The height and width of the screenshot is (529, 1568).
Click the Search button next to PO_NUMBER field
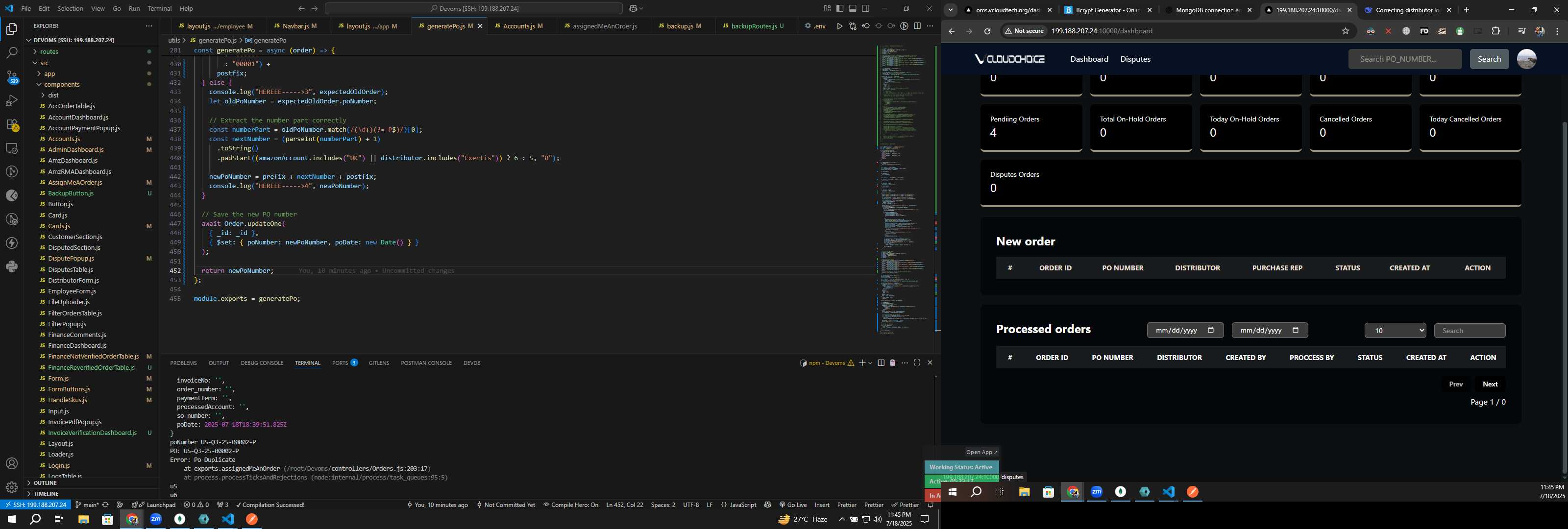pyautogui.click(x=1489, y=59)
